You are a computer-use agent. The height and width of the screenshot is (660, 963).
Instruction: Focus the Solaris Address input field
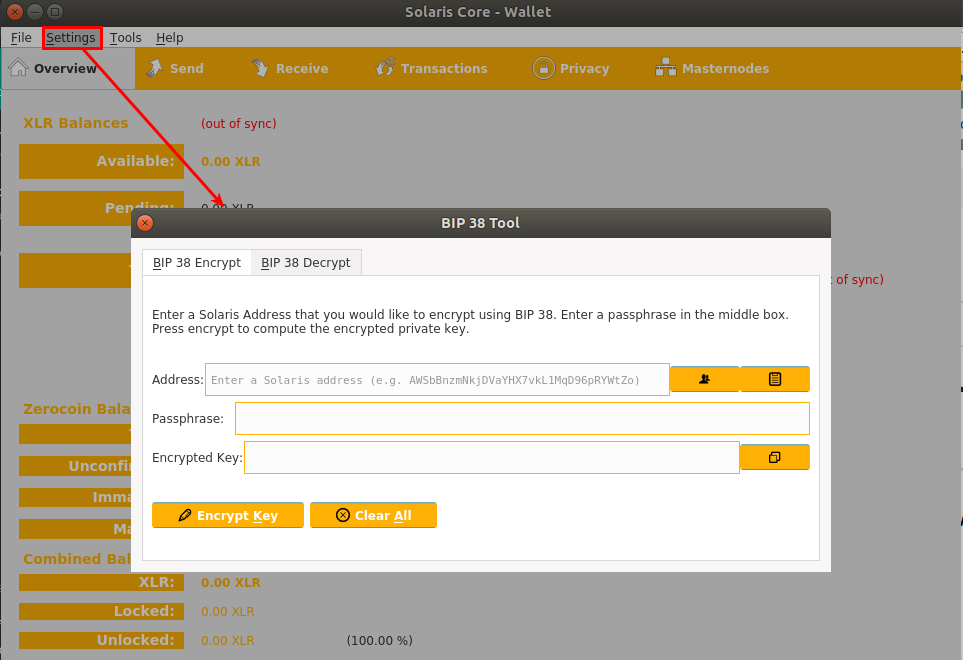click(x=437, y=379)
